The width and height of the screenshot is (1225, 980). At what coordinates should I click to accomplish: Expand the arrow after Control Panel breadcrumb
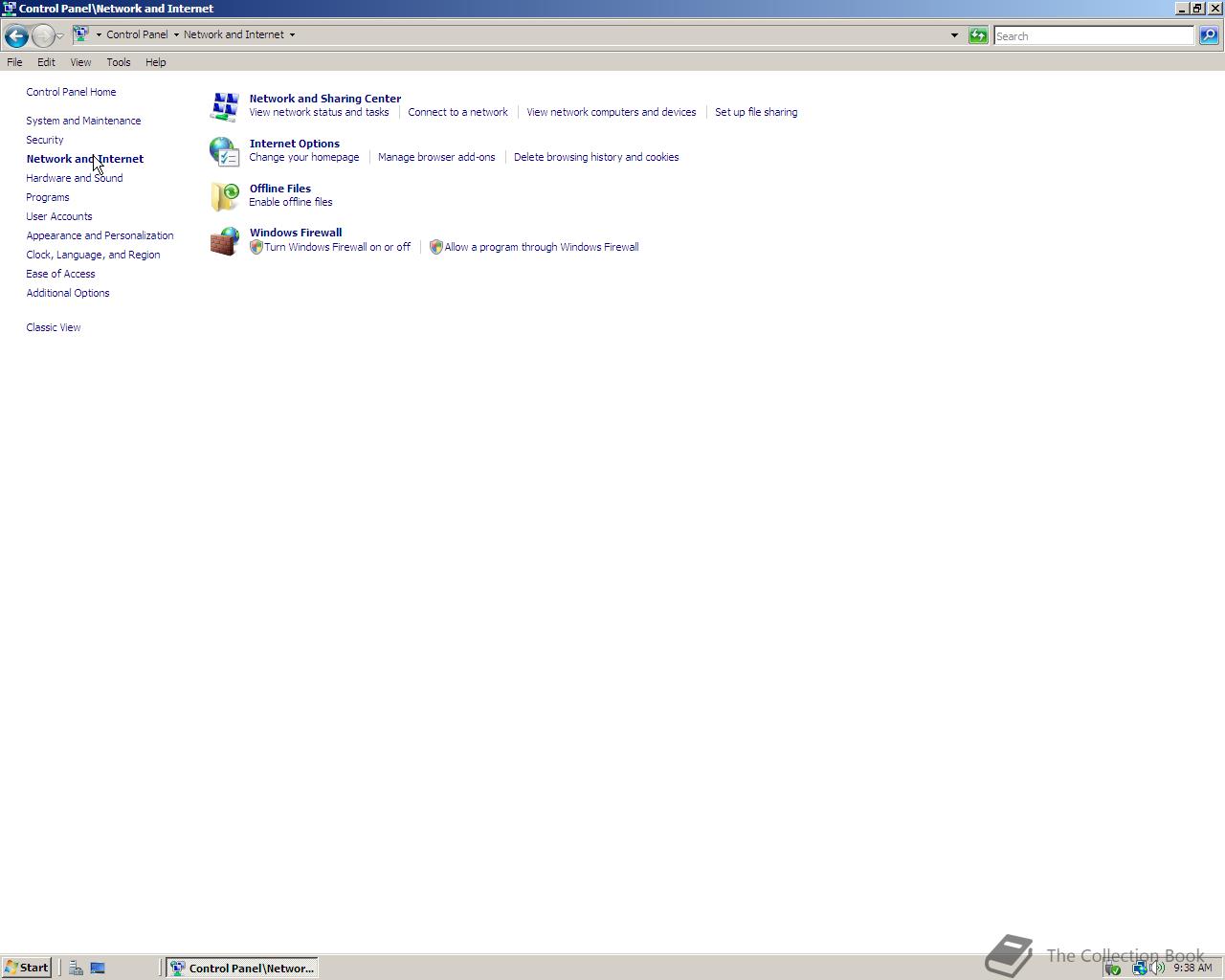tap(176, 34)
